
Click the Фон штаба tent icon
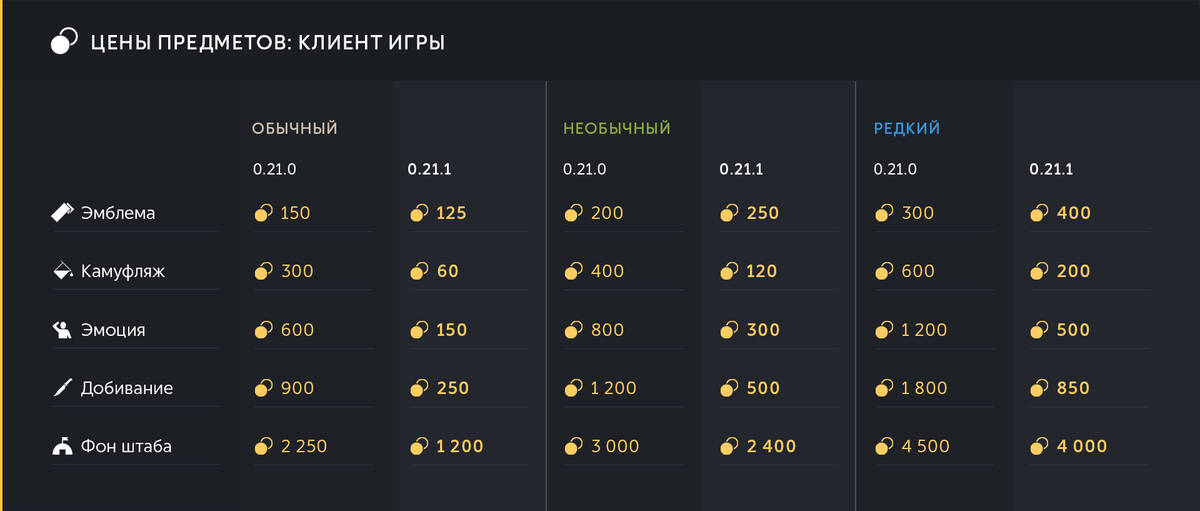pyautogui.click(x=63, y=446)
